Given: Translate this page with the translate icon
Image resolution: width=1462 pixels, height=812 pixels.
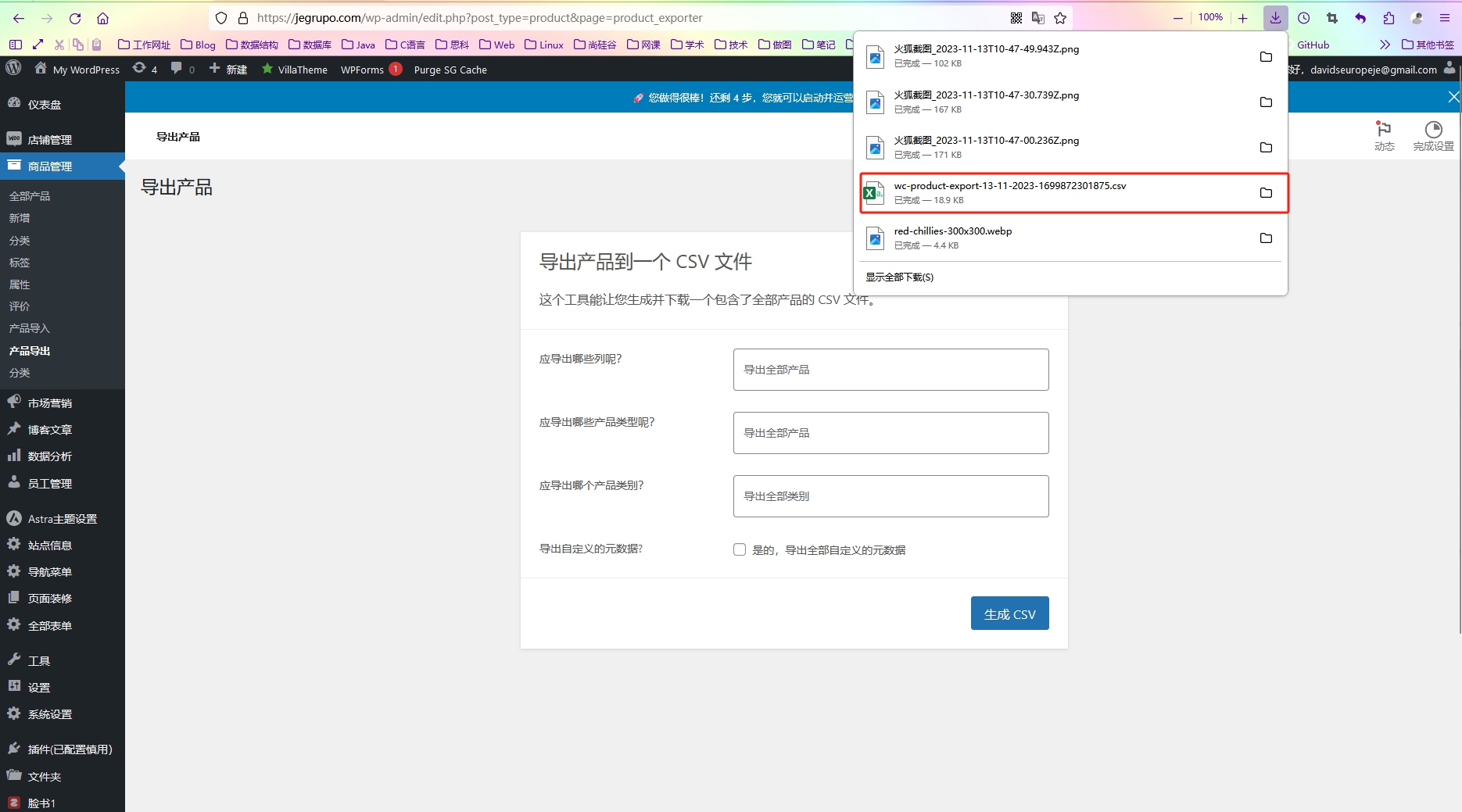Looking at the screenshot, I should (1038, 18).
